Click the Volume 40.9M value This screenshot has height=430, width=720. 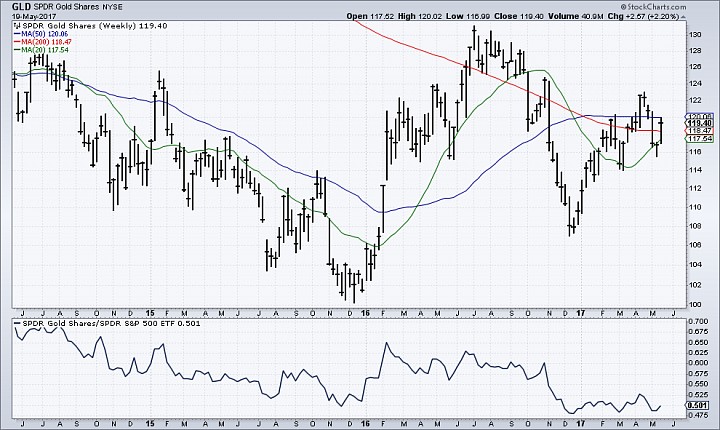pyautogui.click(x=575, y=16)
